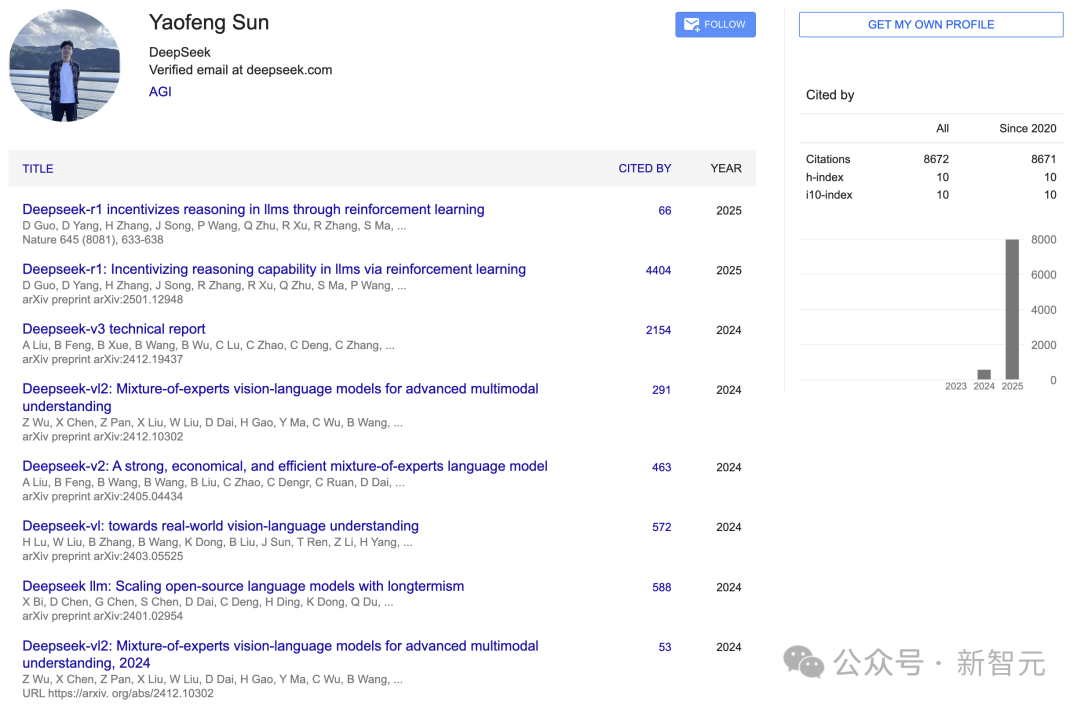
Task: Click the 66 citations count link
Action: (x=664, y=211)
